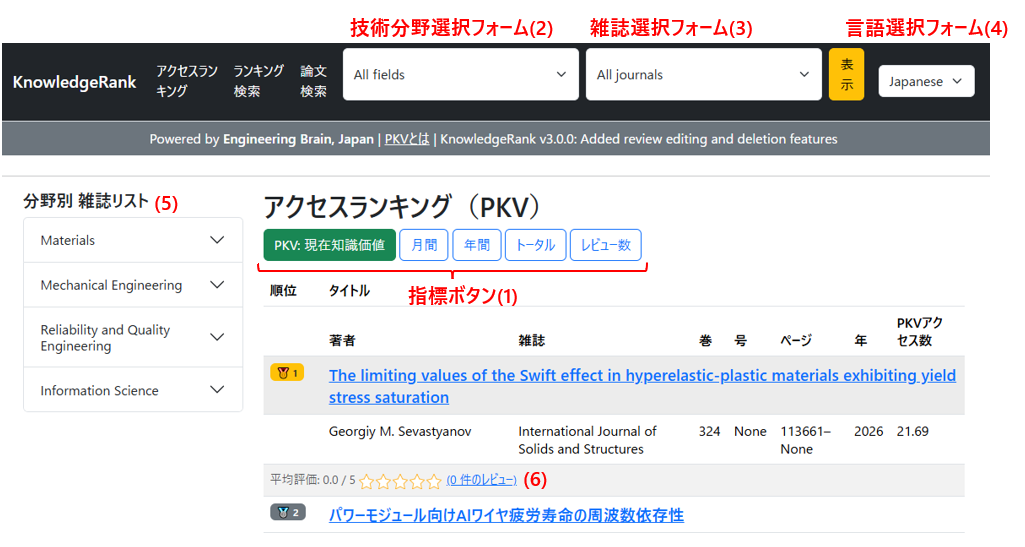Click the gray rank 2 medal badge
1025x547 pixels.
tap(287, 513)
